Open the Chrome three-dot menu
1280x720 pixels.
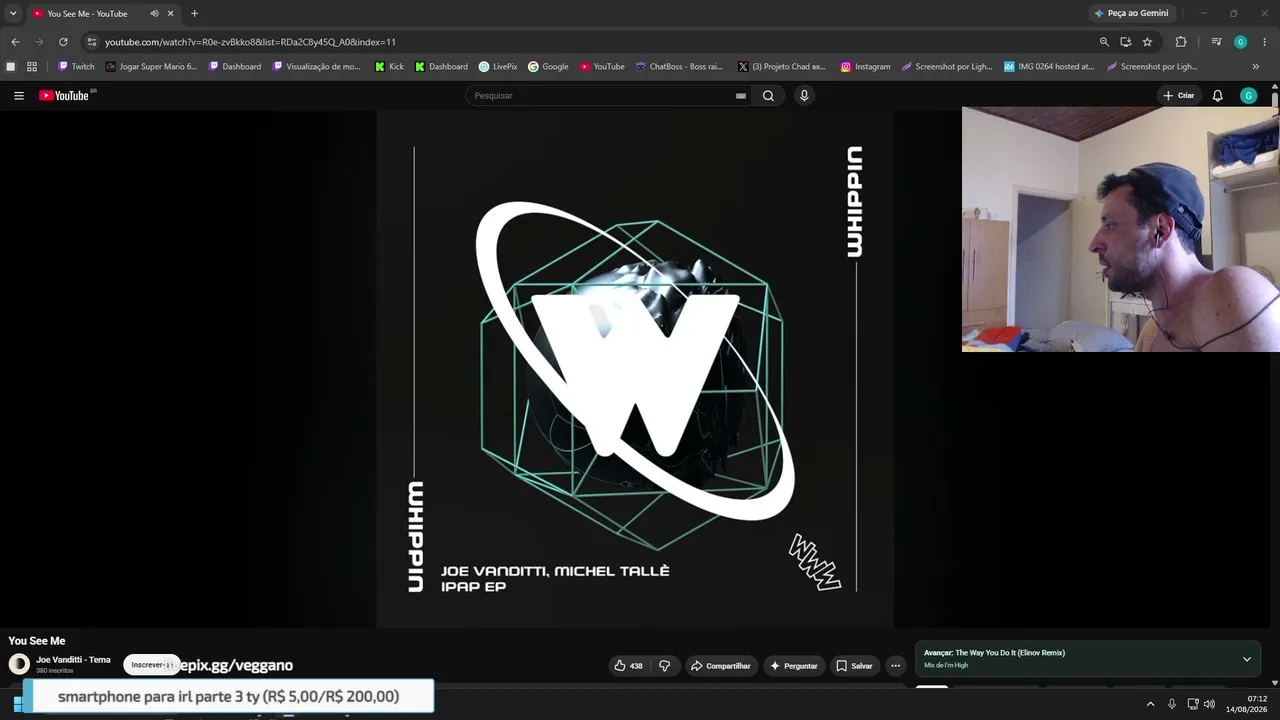pos(1264,42)
